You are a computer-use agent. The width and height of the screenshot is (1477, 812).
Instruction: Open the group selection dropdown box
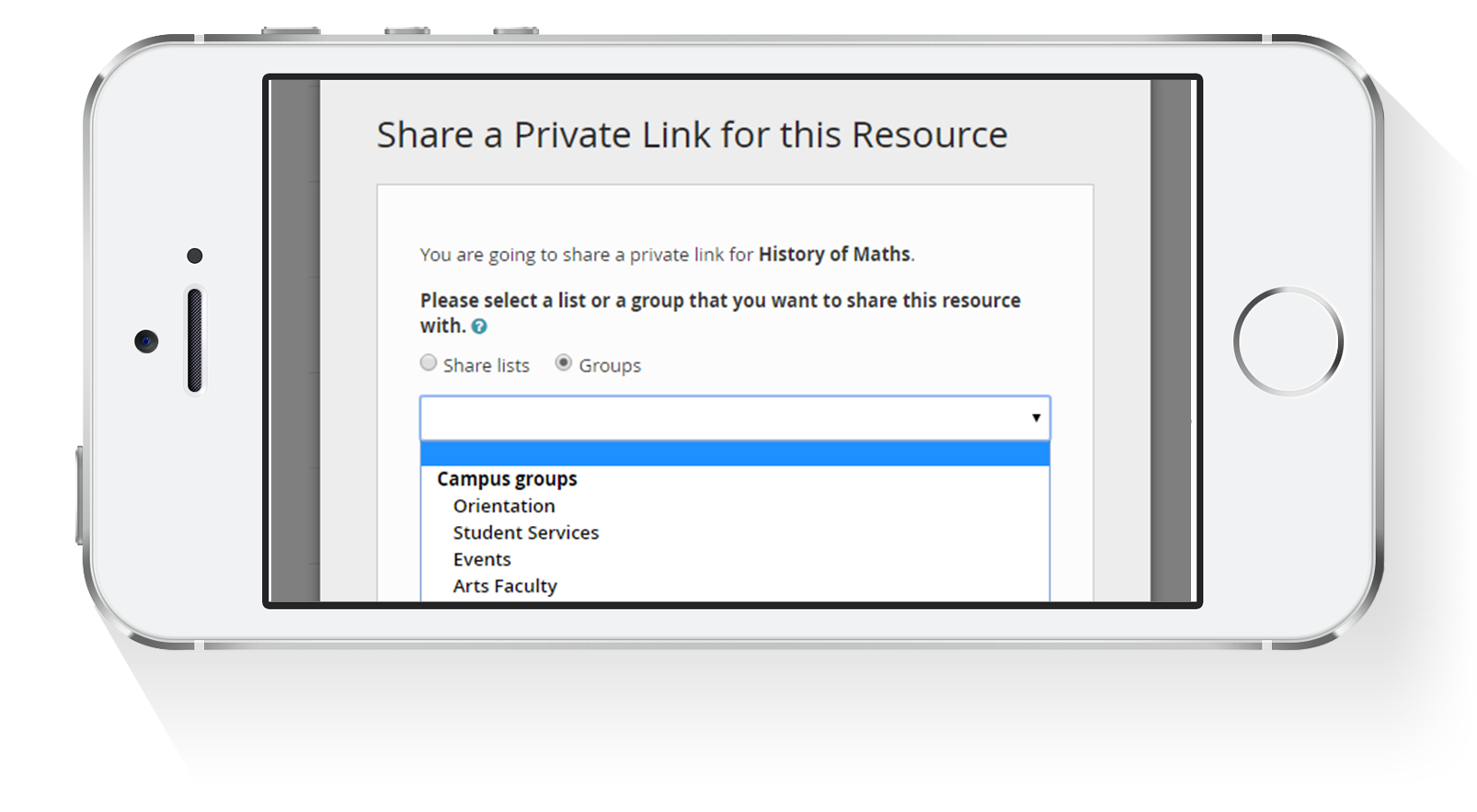click(x=735, y=418)
